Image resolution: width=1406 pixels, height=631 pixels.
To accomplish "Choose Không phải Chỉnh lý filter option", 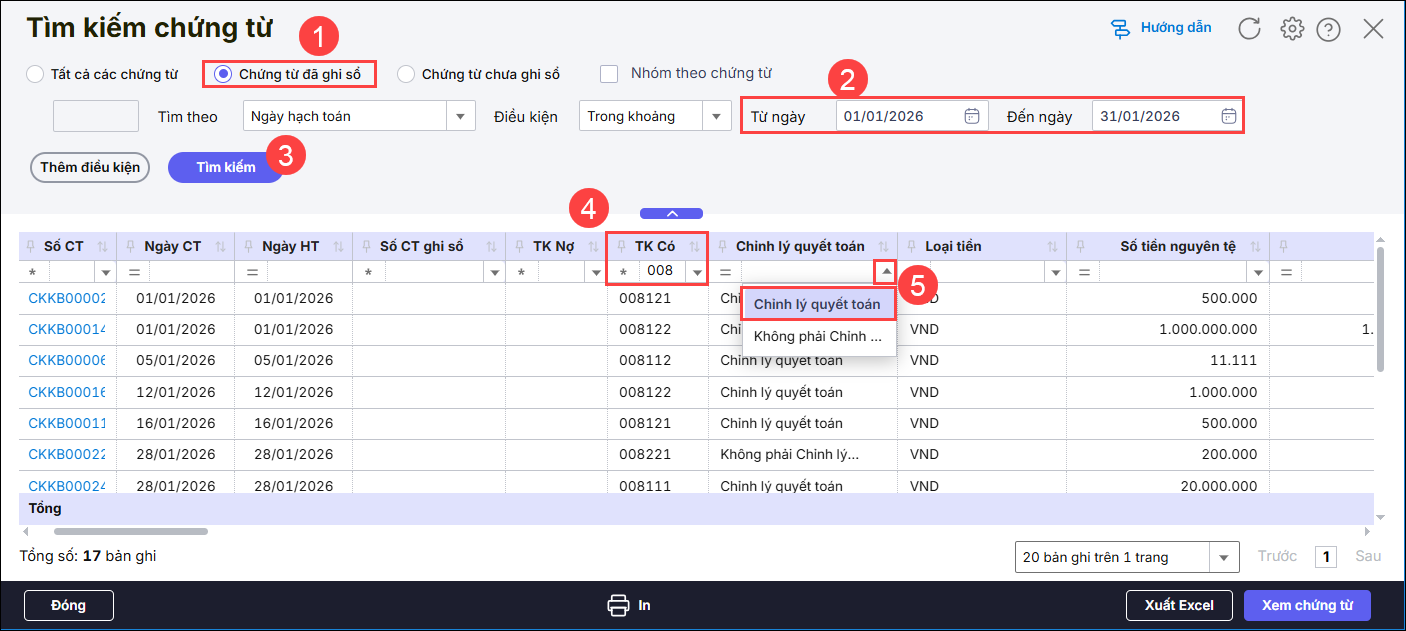I will coord(817,336).
